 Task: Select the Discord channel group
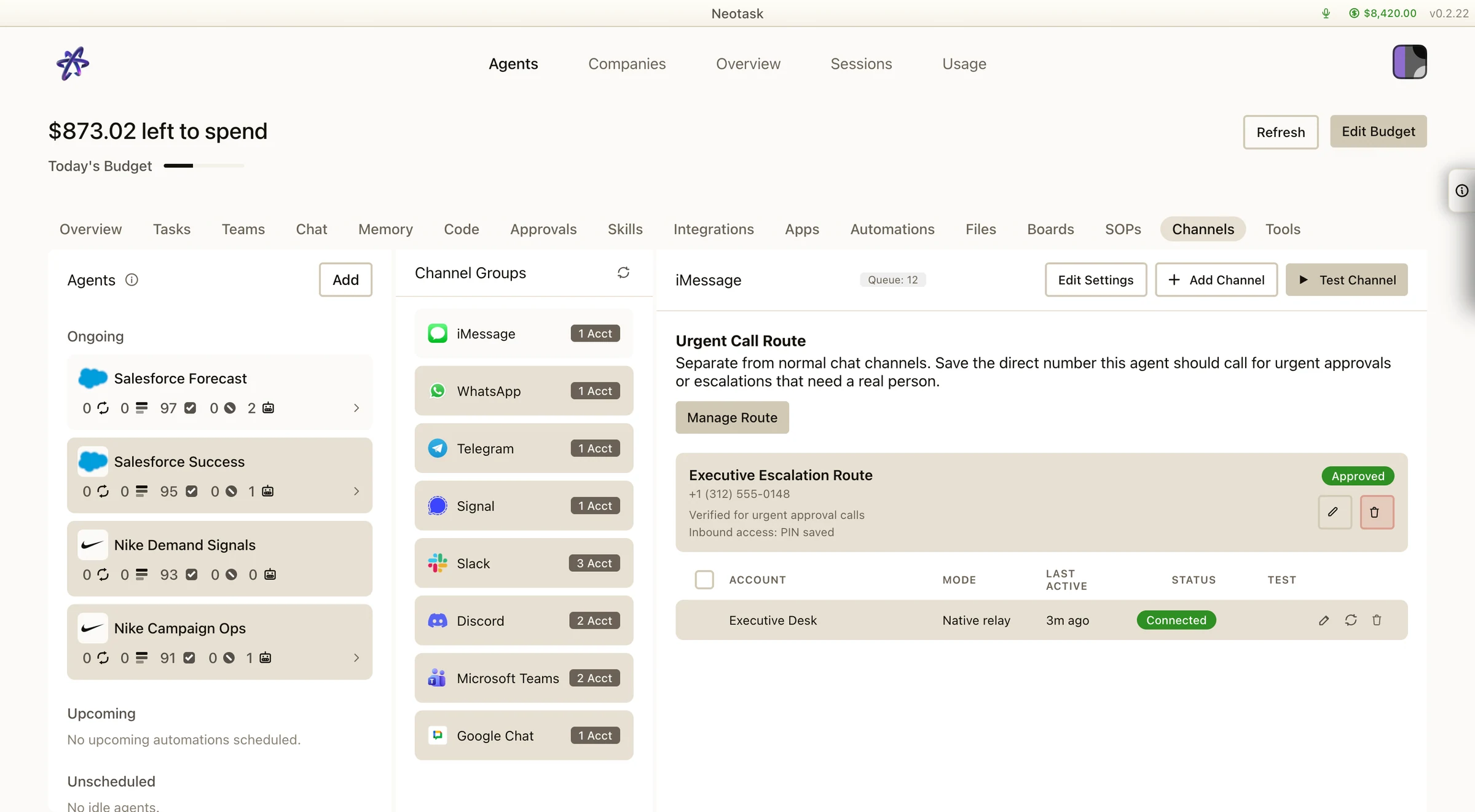(524, 621)
